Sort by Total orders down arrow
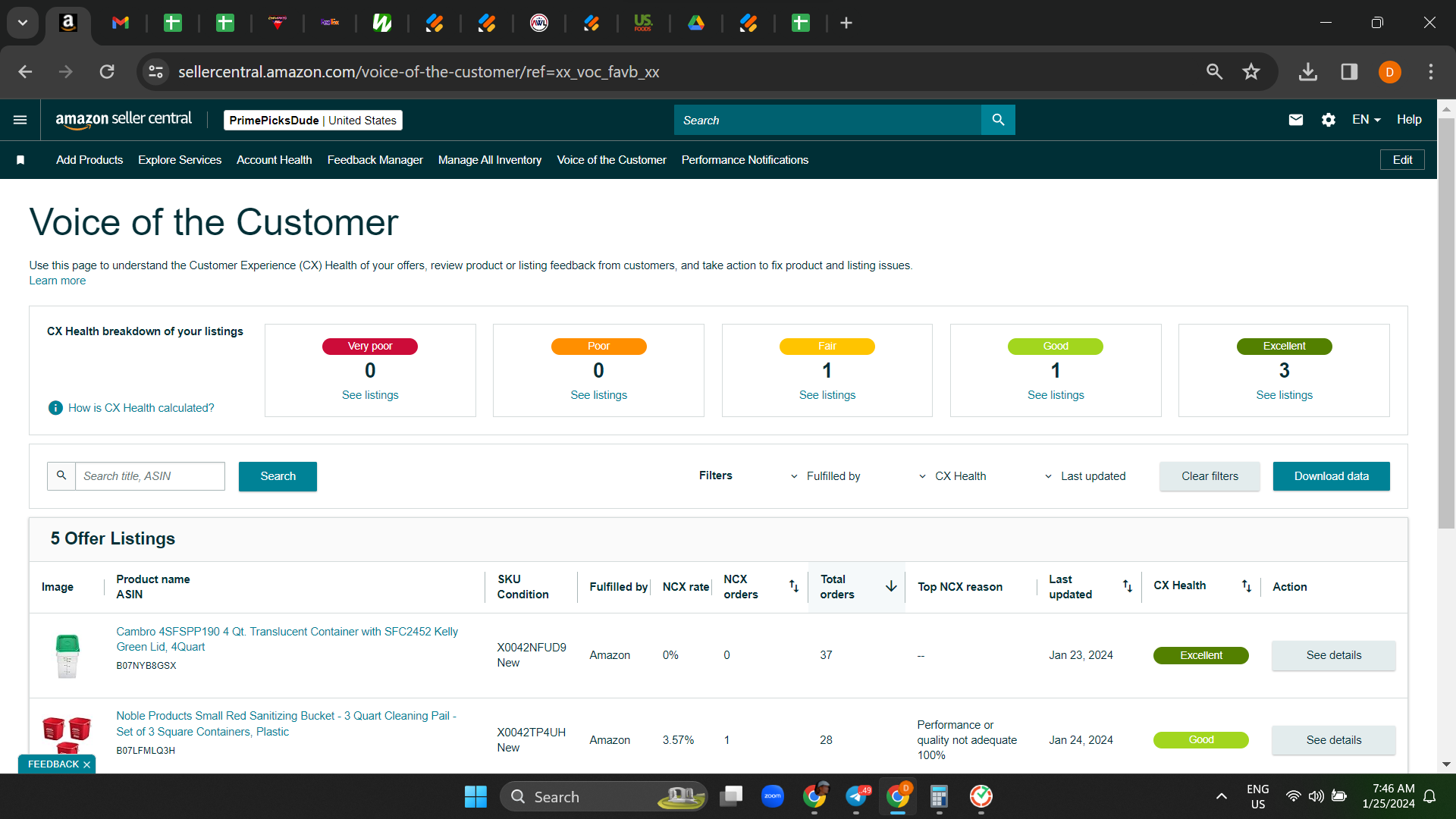Viewport: 1456px width, 819px height. pos(891,586)
